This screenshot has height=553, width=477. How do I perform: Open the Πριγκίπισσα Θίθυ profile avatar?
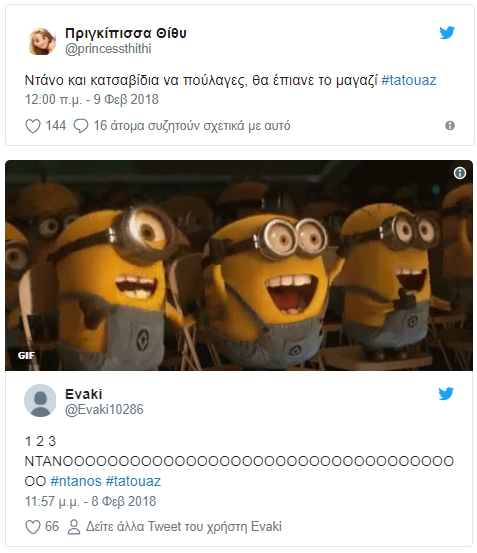(x=42, y=41)
